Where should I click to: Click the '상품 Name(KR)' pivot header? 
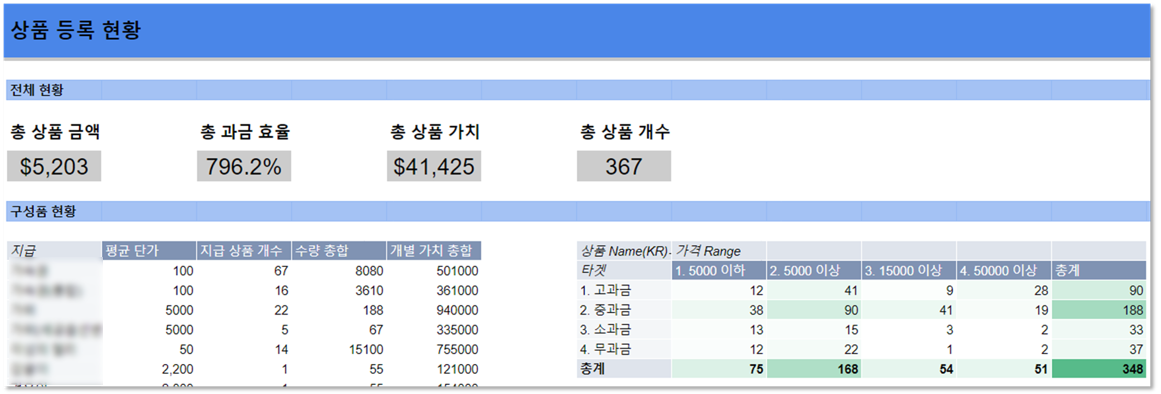pyautogui.click(x=623, y=250)
